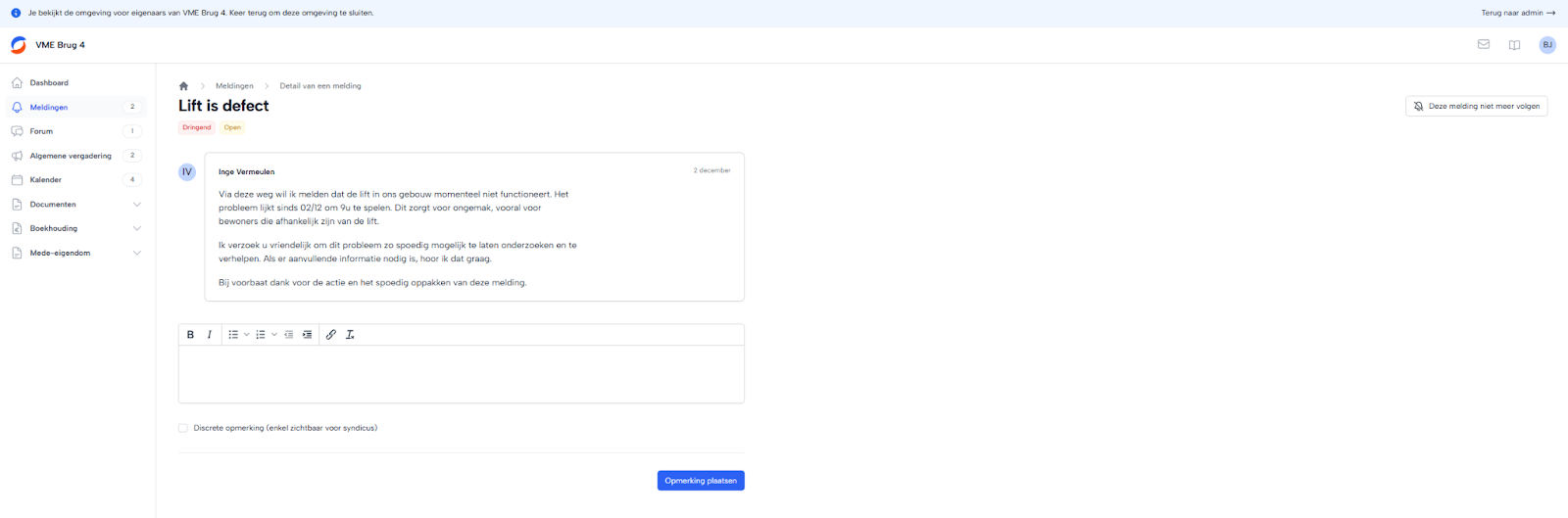The image size is (1568, 518).
Task: Toggle italic formatting in the editor
Action: [209, 335]
